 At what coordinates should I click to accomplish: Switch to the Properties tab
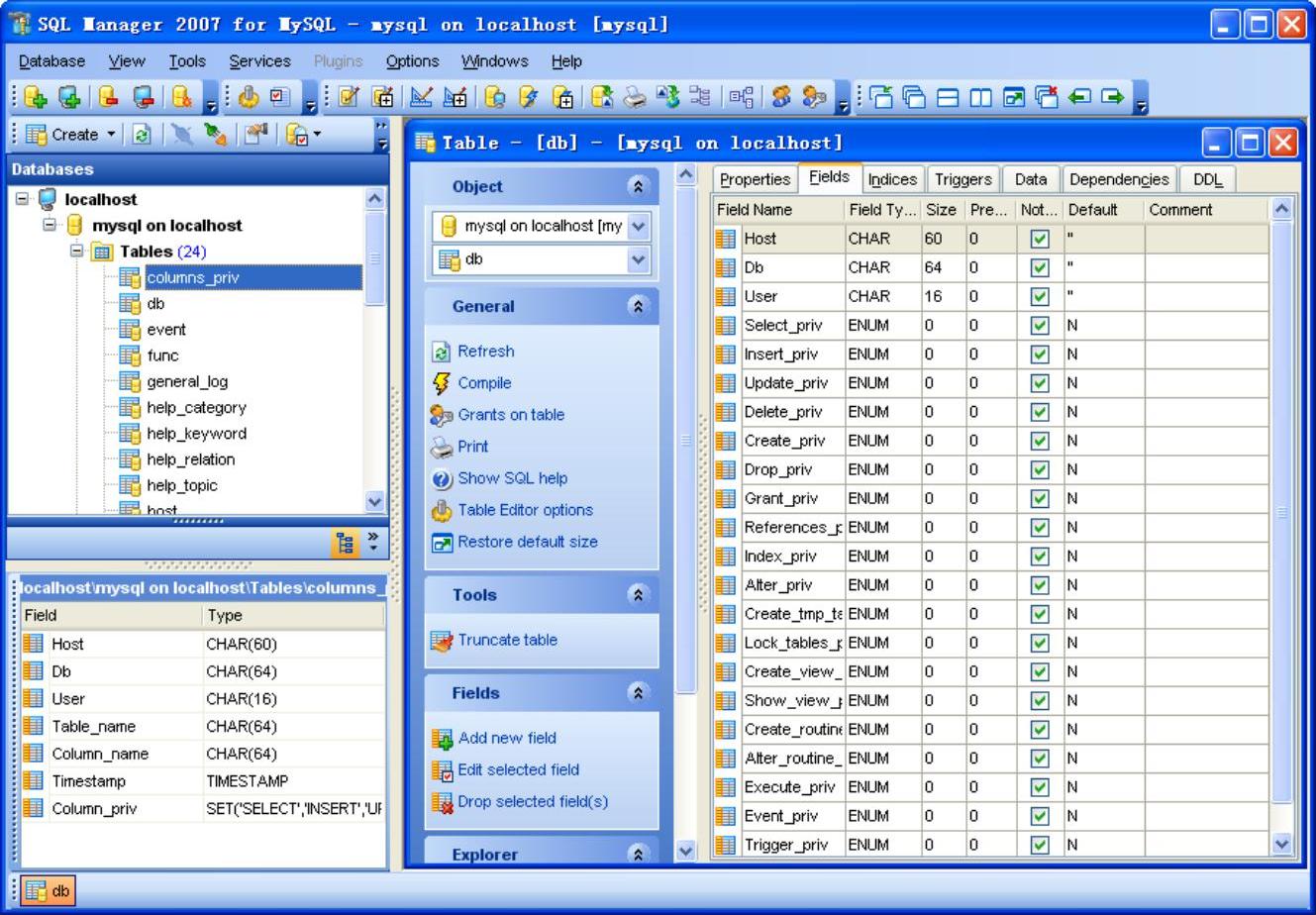[x=755, y=179]
